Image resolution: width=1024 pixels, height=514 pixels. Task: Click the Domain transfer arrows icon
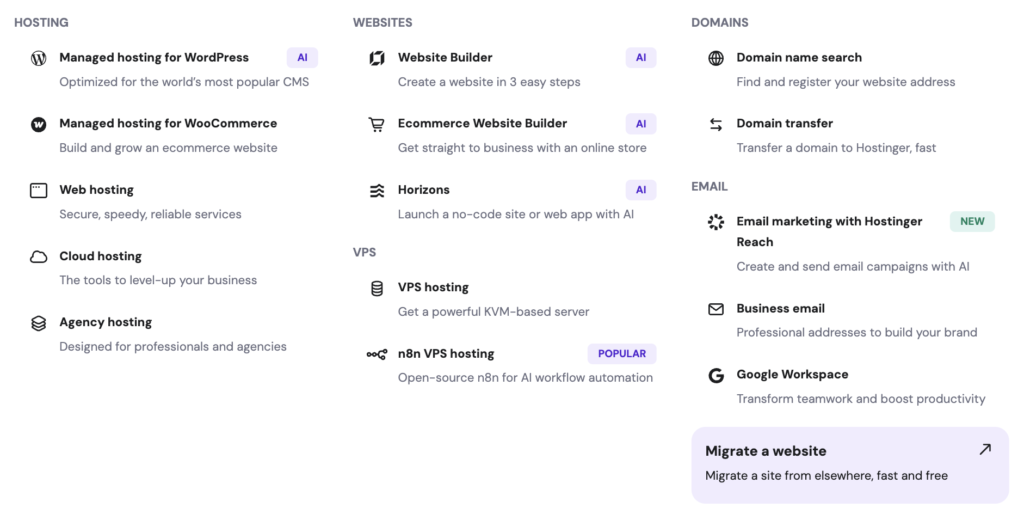click(716, 124)
